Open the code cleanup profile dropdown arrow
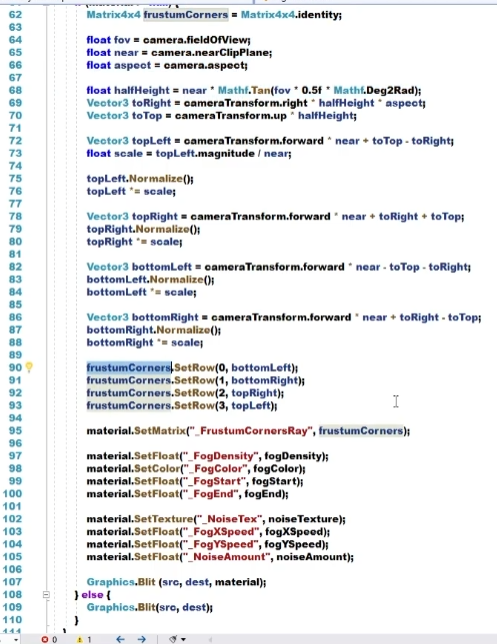 (x=183, y=639)
